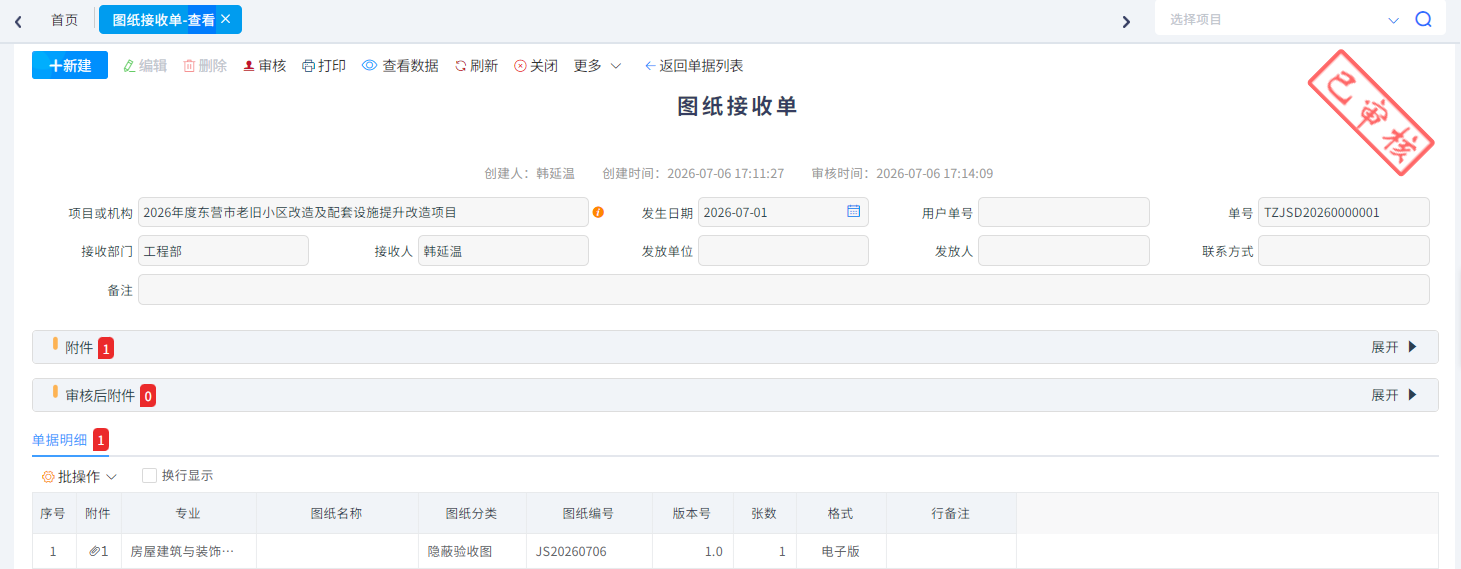This screenshot has height=569, width=1461.
Task: Switch to the 首页 tab
Action: pos(64,19)
